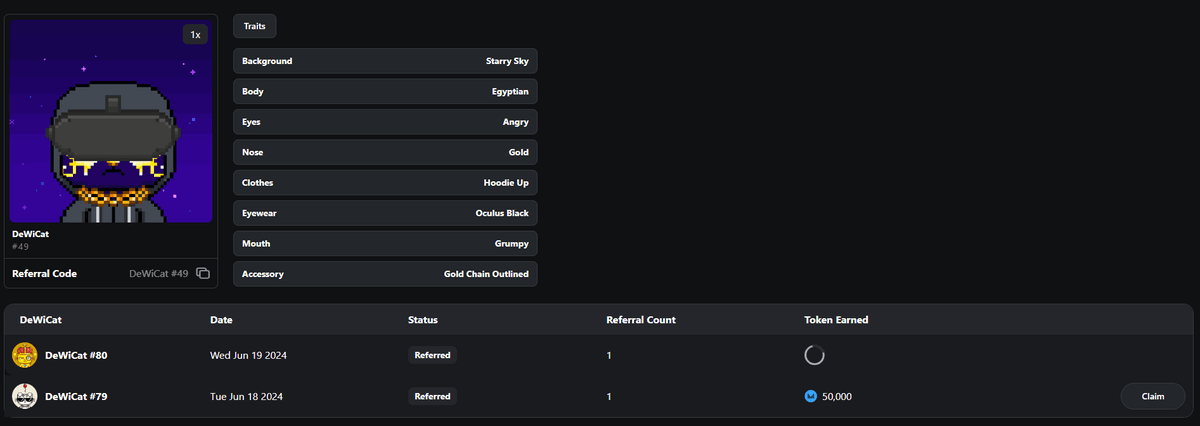The height and width of the screenshot is (426, 1200).
Task: Copy the DeWiCat #49 referral code
Action: (x=203, y=273)
